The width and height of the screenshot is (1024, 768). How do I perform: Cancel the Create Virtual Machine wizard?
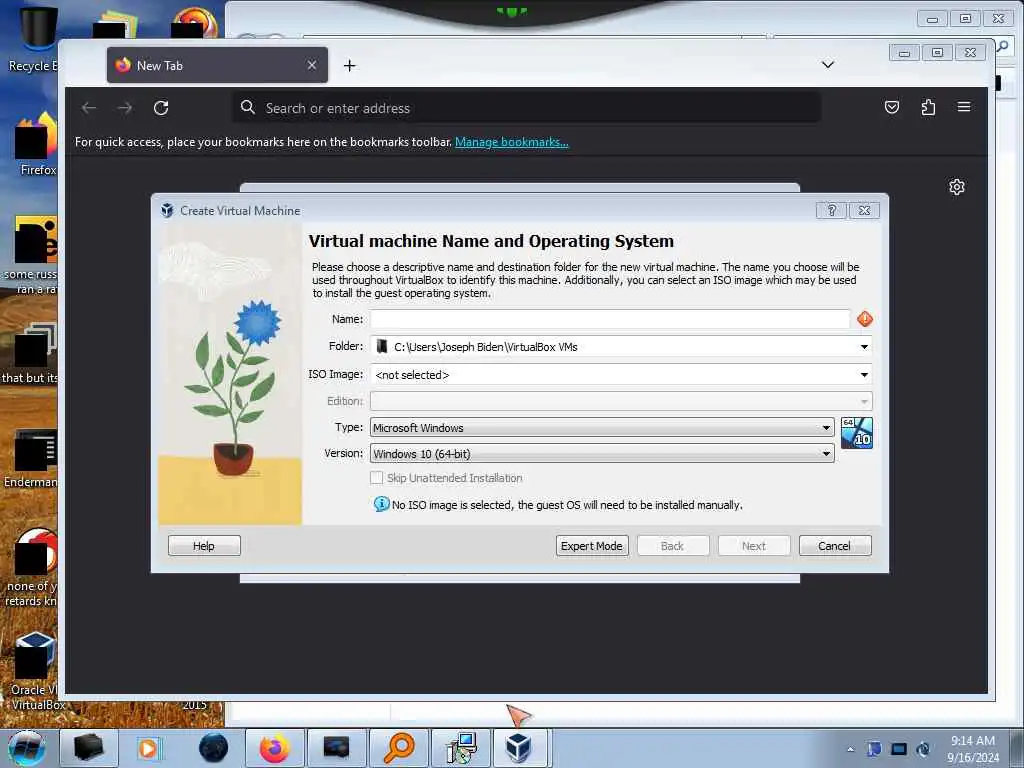[835, 545]
